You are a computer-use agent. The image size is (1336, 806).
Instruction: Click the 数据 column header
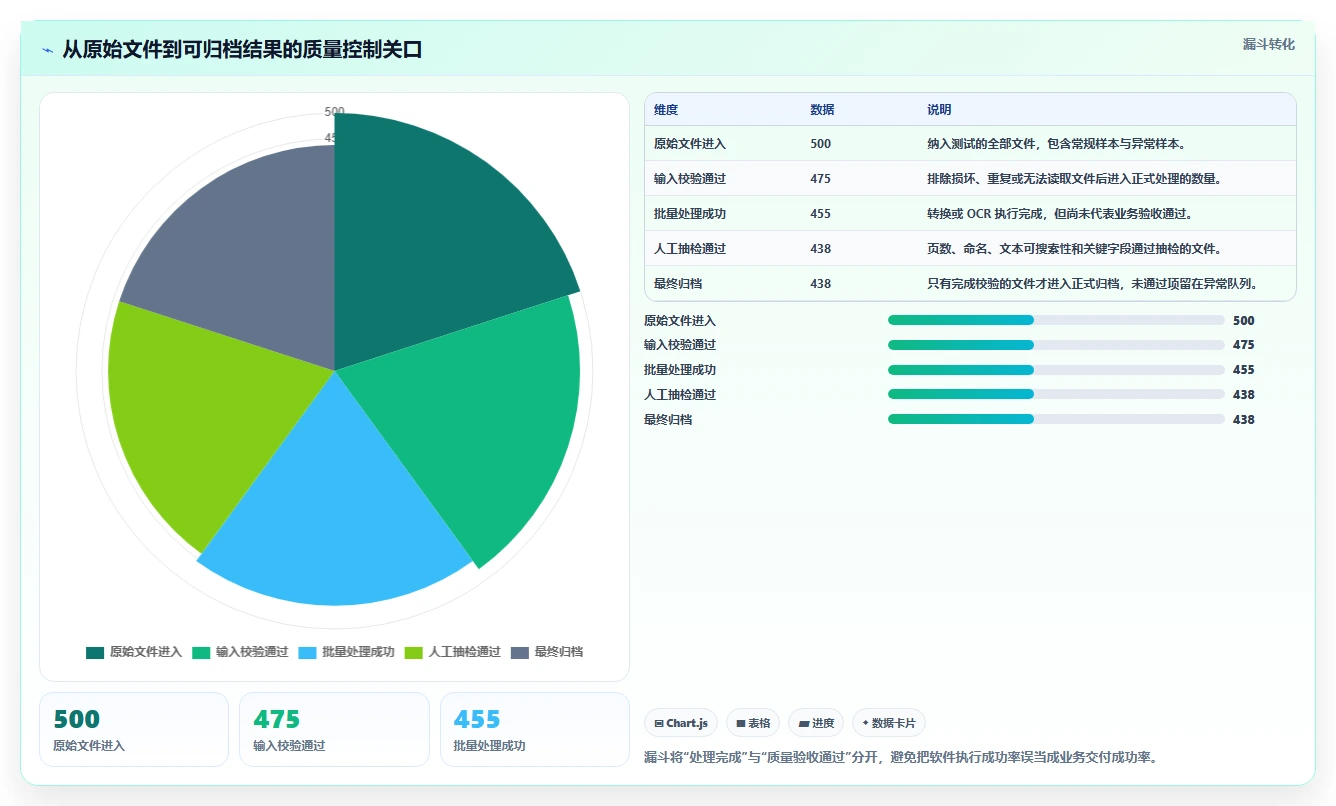click(822, 110)
